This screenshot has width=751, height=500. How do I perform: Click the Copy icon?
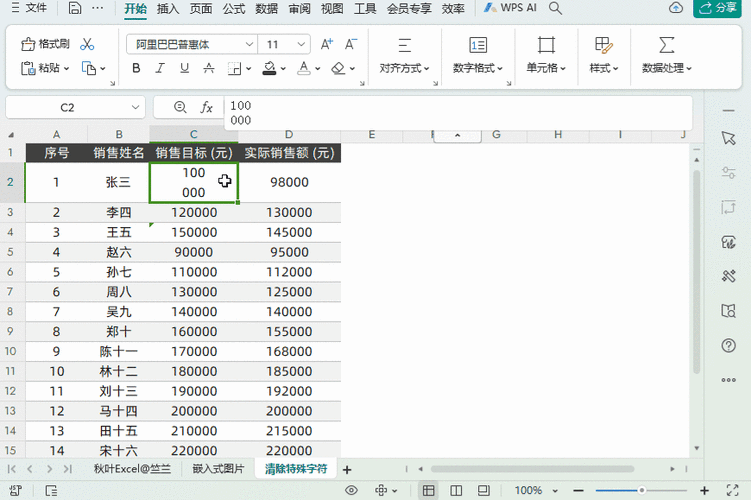(89, 68)
